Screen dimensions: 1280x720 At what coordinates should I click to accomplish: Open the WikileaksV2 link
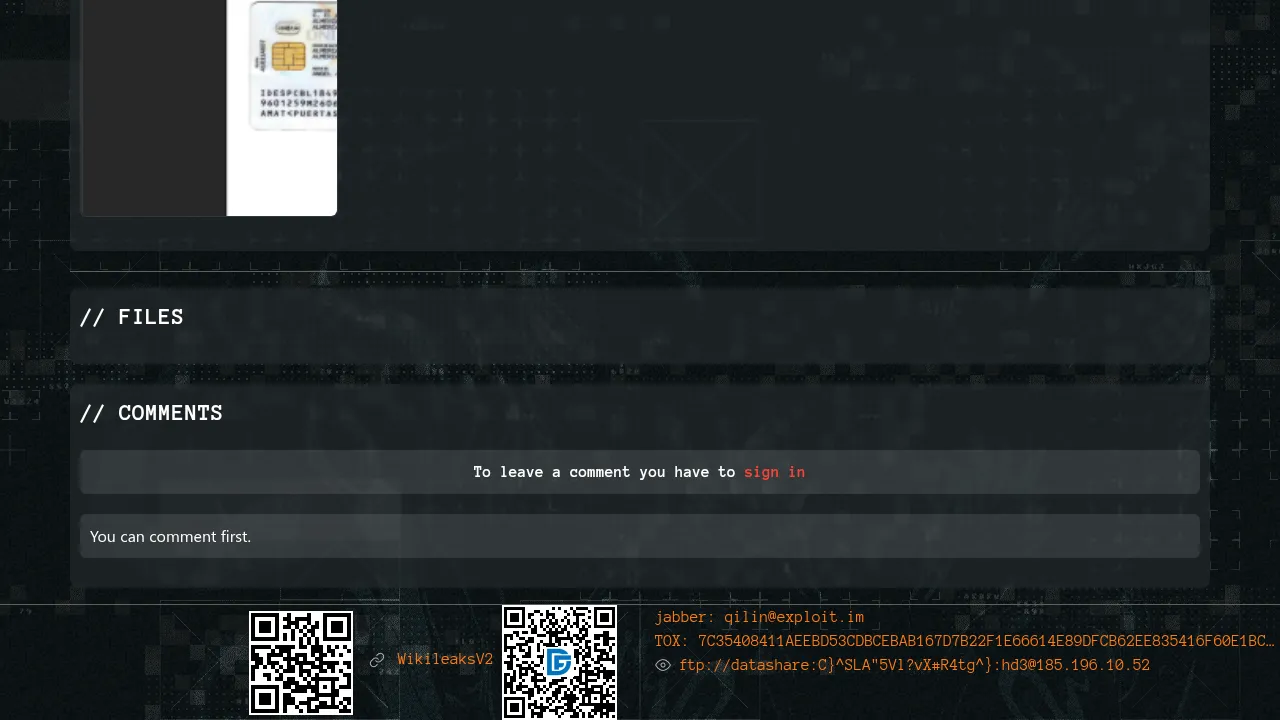point(445,660)
